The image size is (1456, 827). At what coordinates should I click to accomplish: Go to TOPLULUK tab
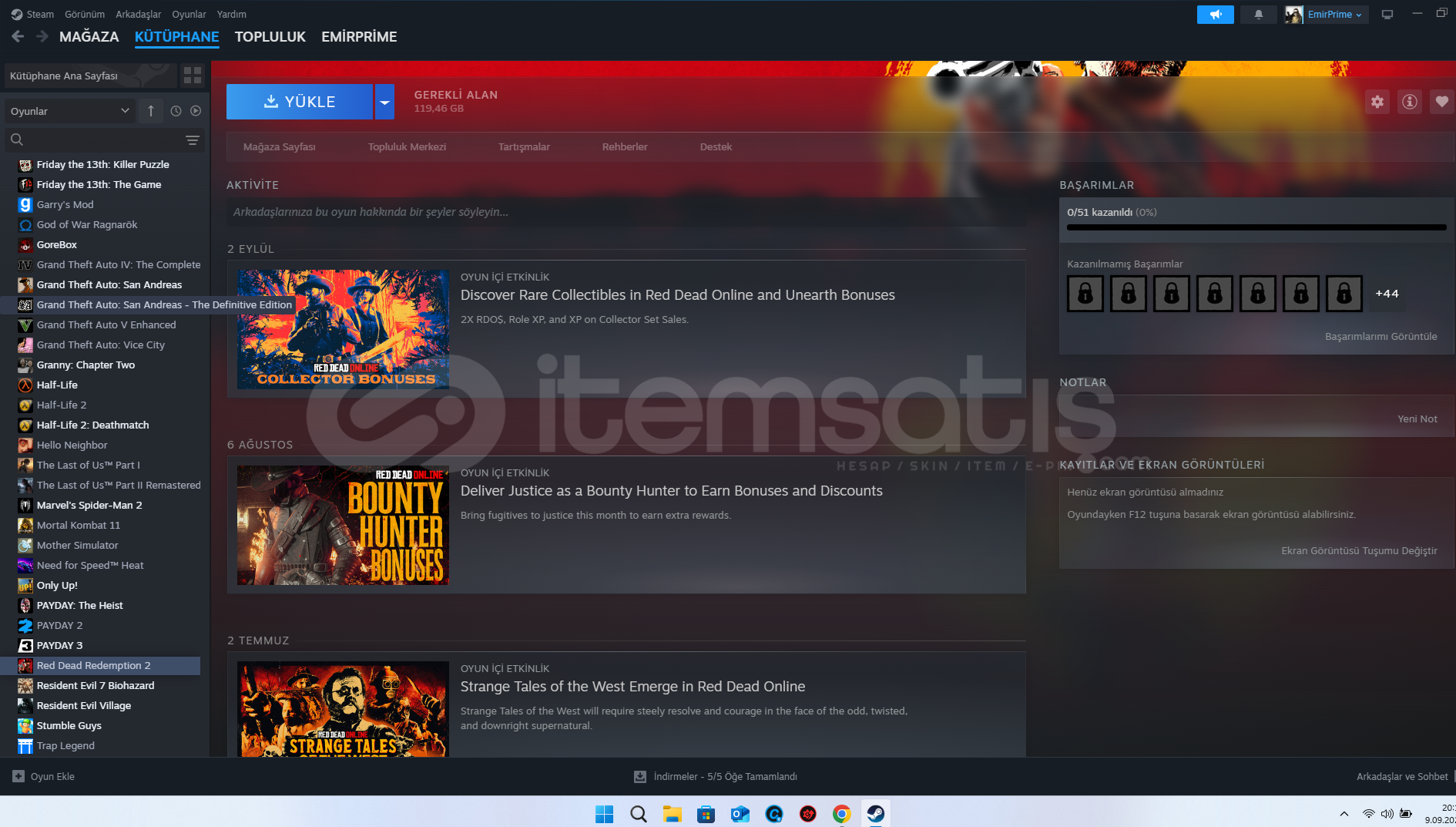pos(270,36)
